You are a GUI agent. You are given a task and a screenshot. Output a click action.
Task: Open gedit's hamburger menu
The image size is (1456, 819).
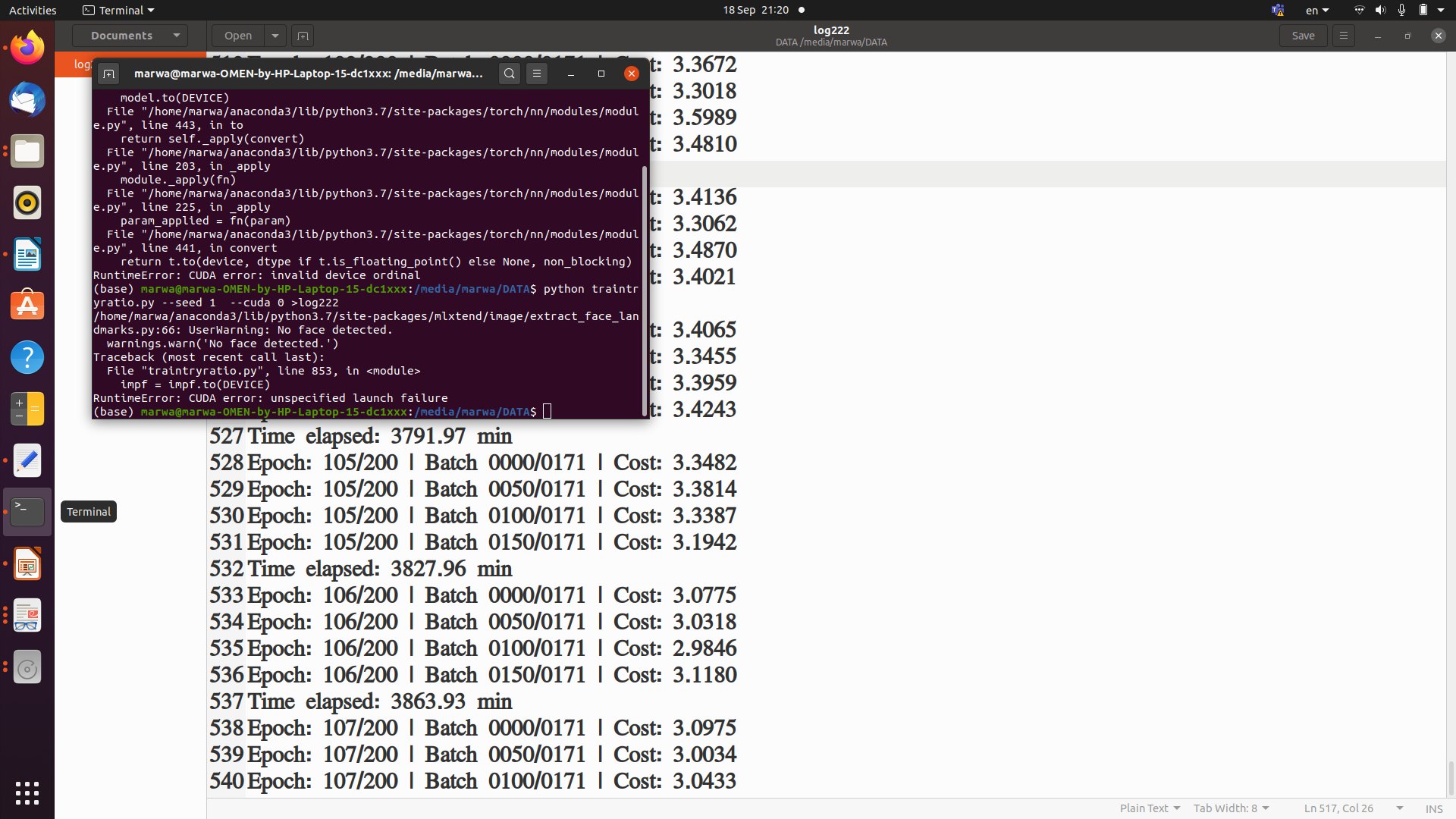click(1343, 36)
